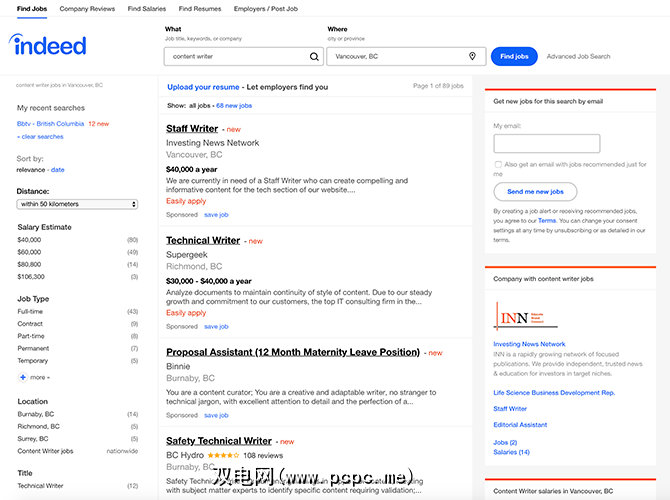Open Investing News Network company link
Image resolution: width=670 pixels, height=500 pixels.
tap(529, 344)
